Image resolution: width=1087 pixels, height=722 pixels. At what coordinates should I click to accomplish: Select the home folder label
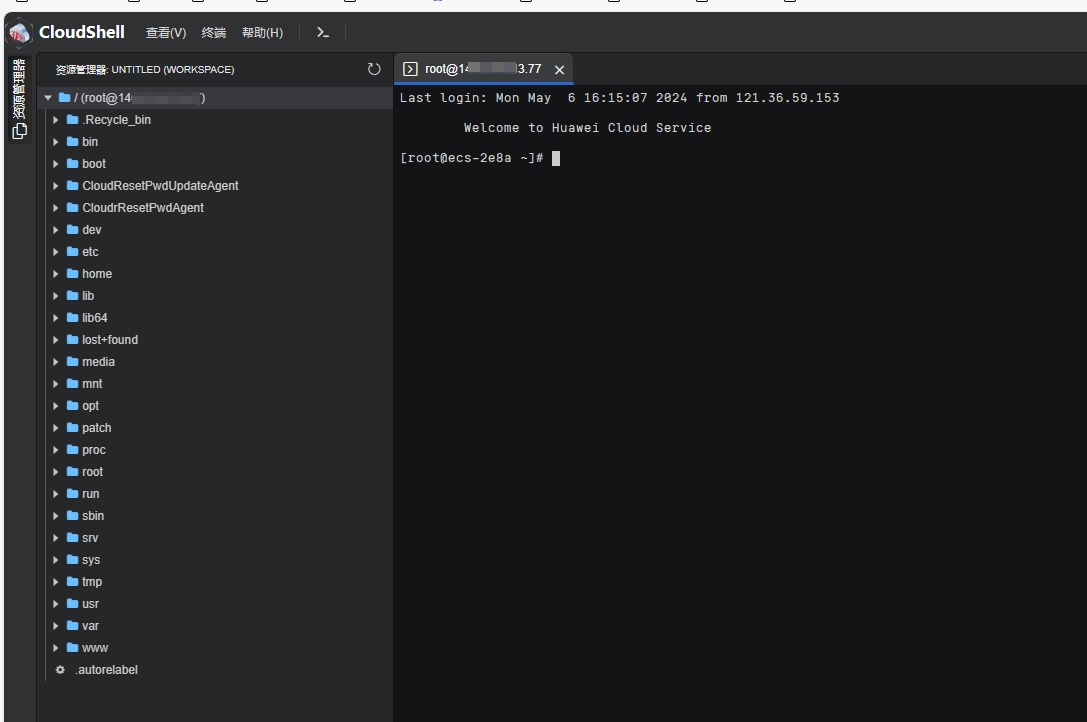tap(97, 274)
